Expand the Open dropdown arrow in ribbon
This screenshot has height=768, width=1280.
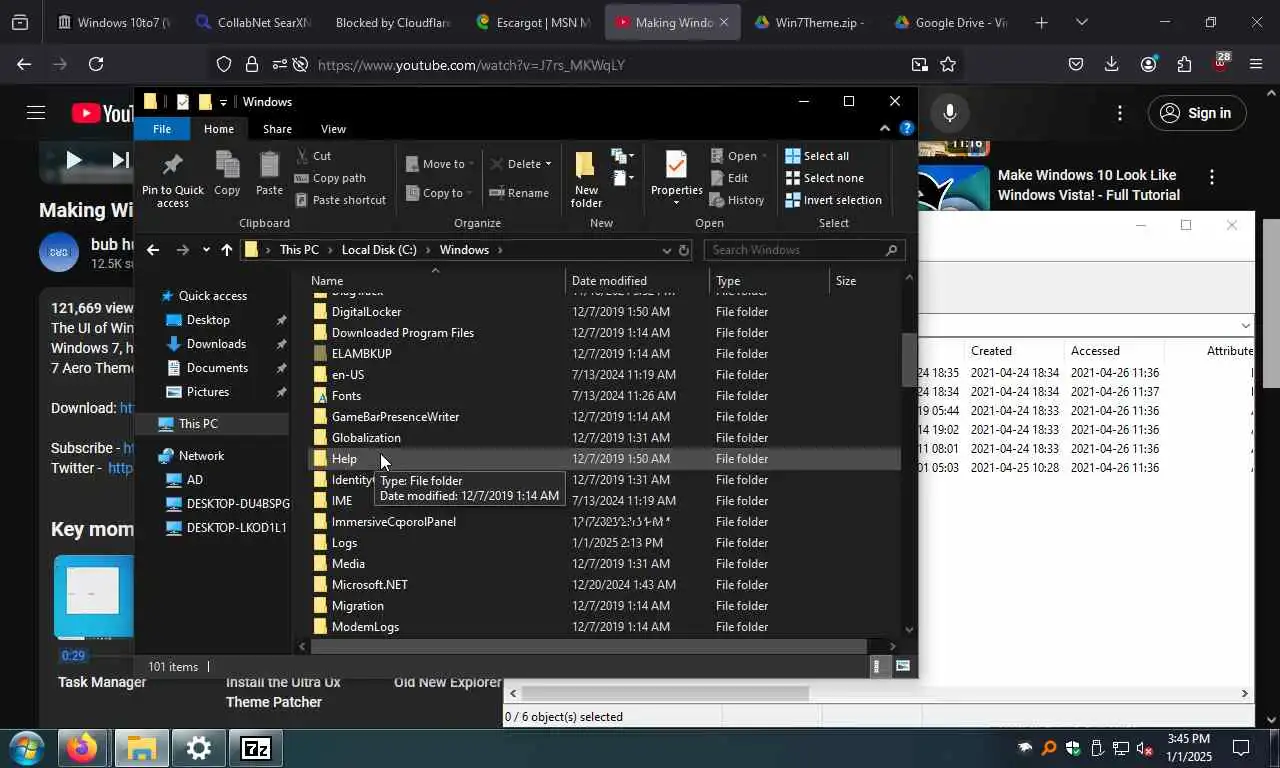point(764,156)
